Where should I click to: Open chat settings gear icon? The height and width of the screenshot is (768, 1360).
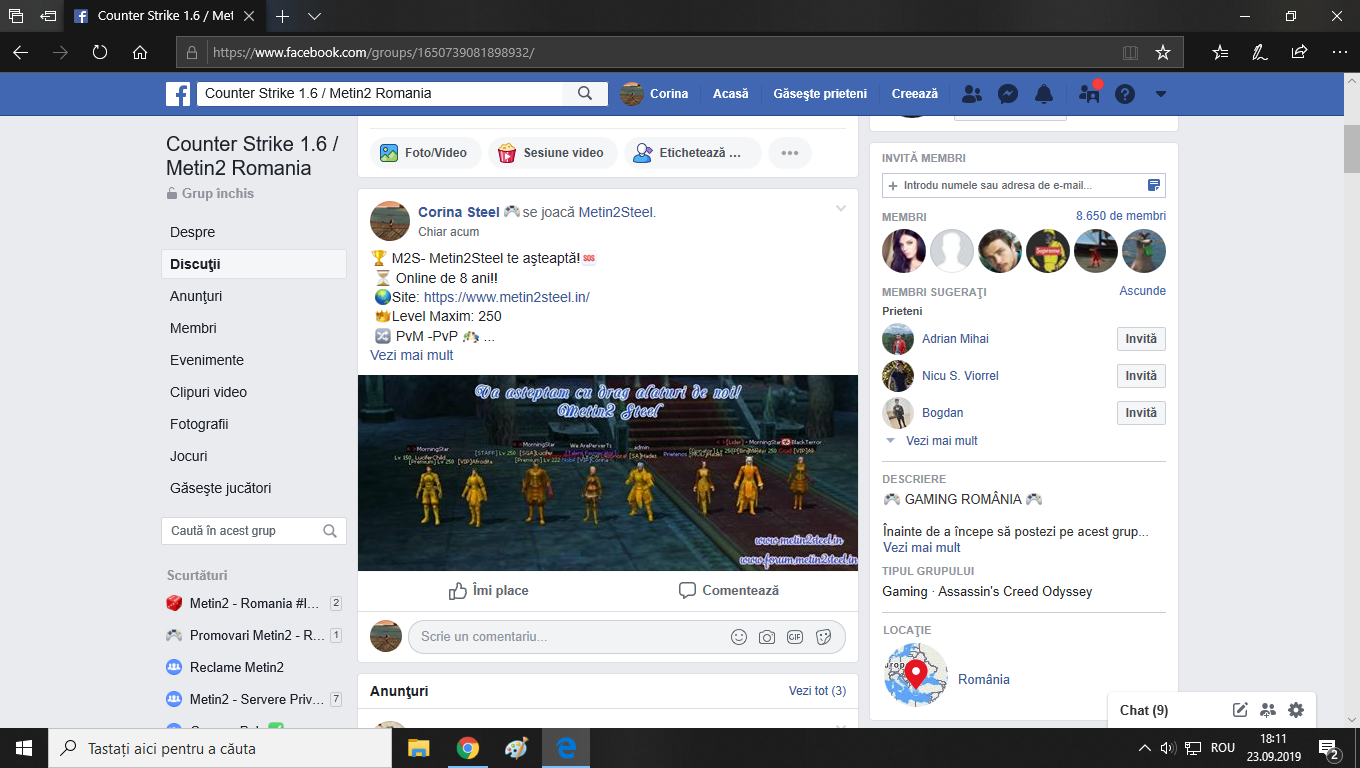[x=1296, y=710]
